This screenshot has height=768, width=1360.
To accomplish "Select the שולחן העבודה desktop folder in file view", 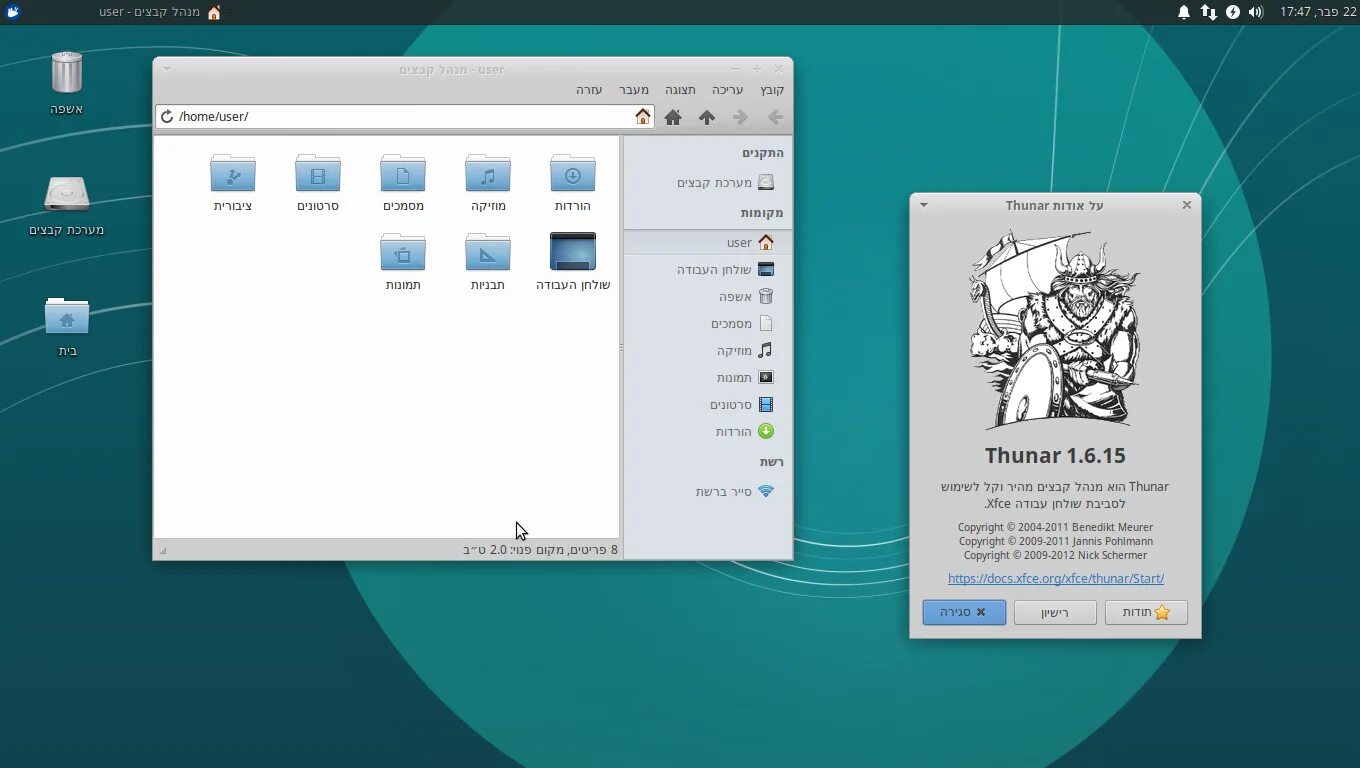I will point(573,252).
